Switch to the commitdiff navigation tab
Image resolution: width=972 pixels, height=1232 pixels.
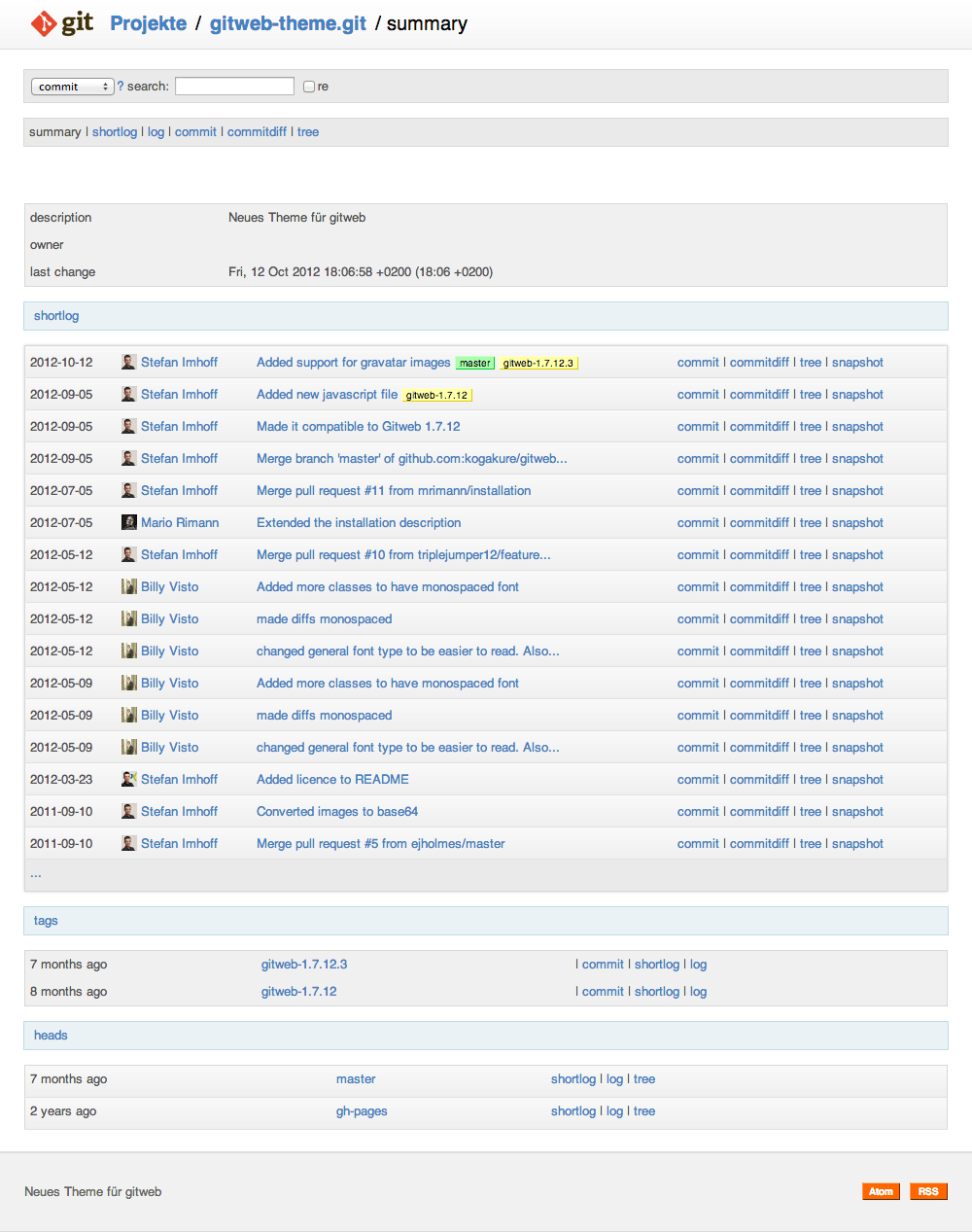(x=257, y=132)
